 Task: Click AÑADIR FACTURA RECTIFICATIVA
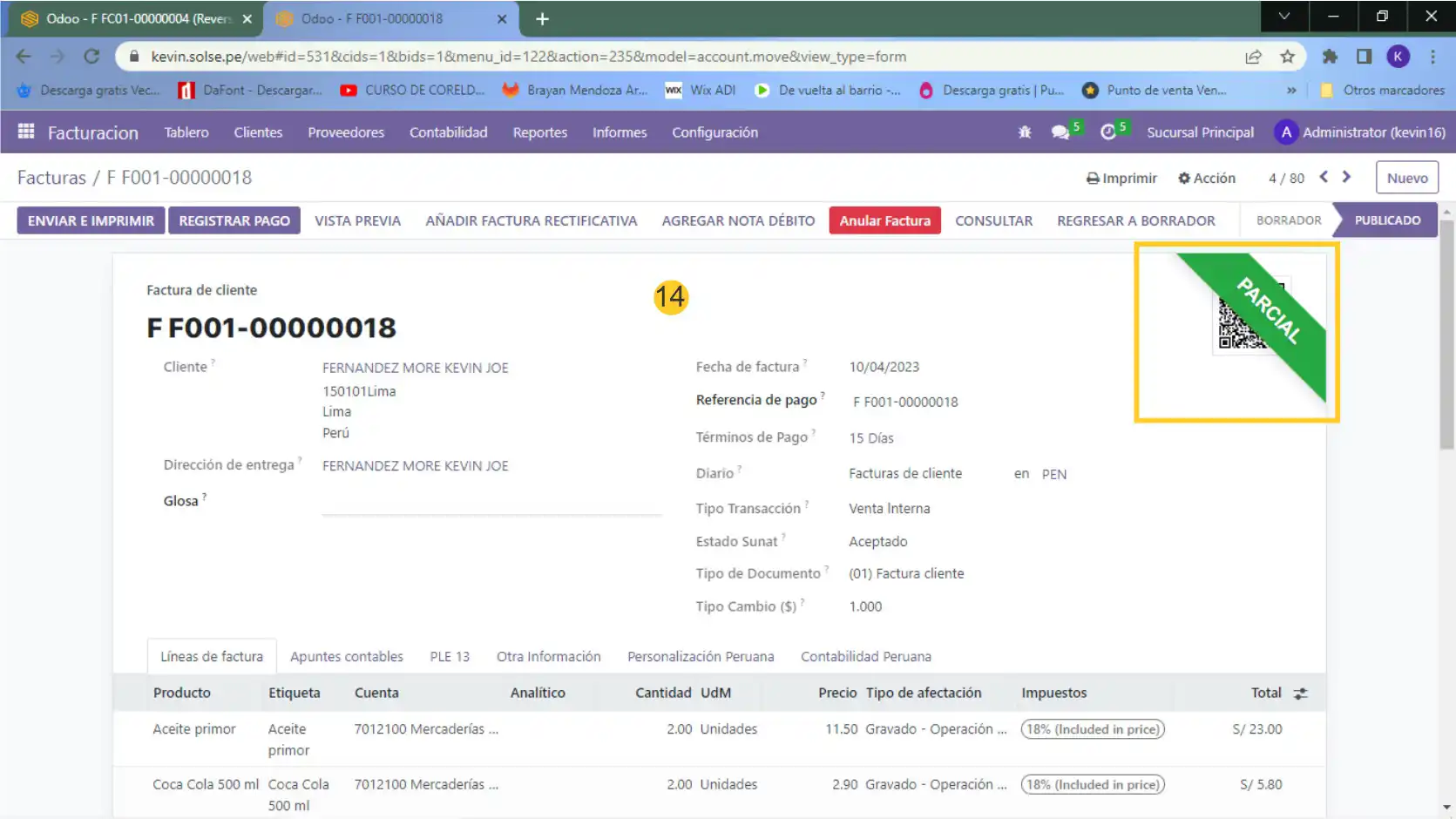point(532,220)
